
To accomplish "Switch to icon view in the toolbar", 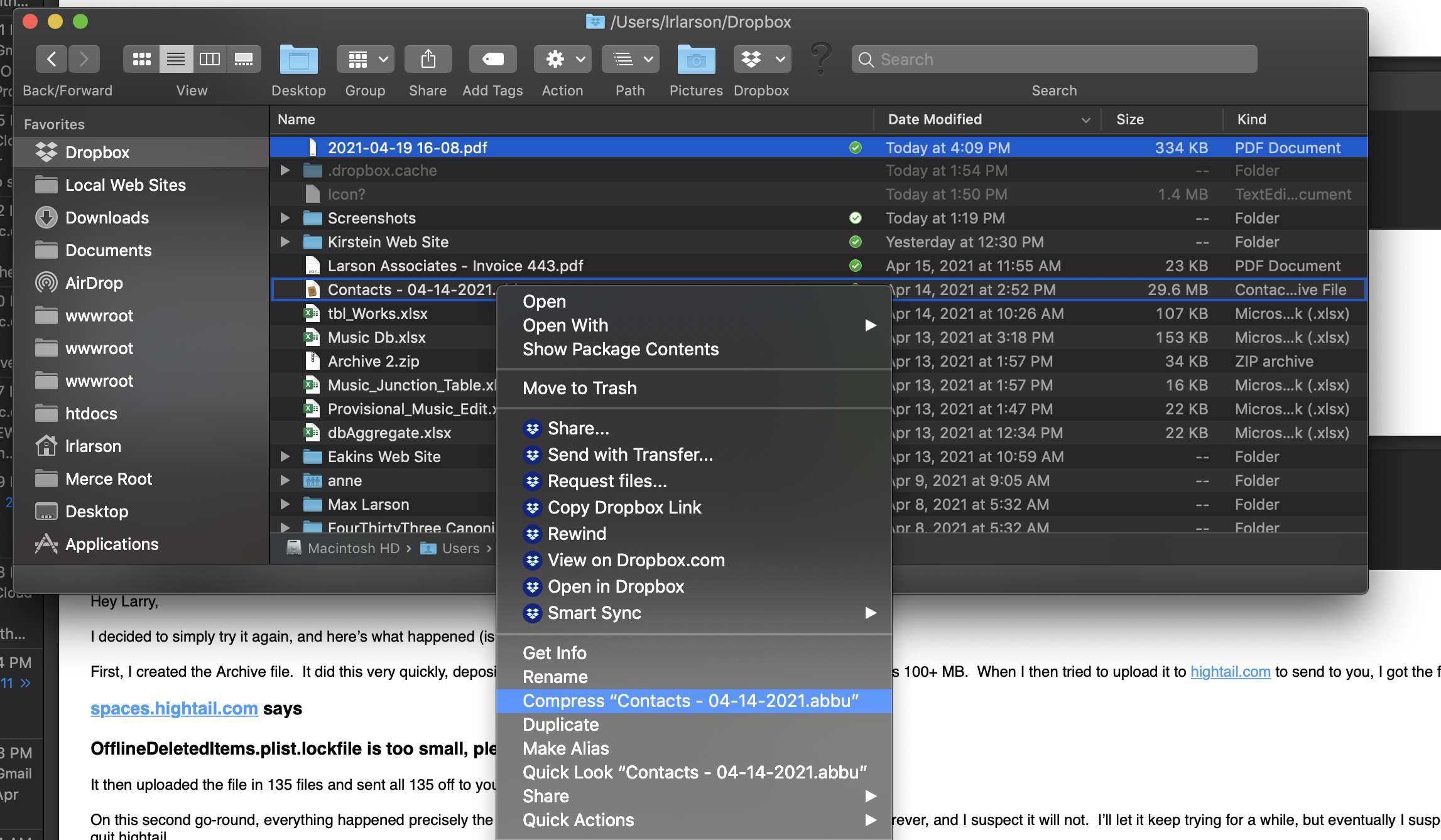I will pos(141,60).
